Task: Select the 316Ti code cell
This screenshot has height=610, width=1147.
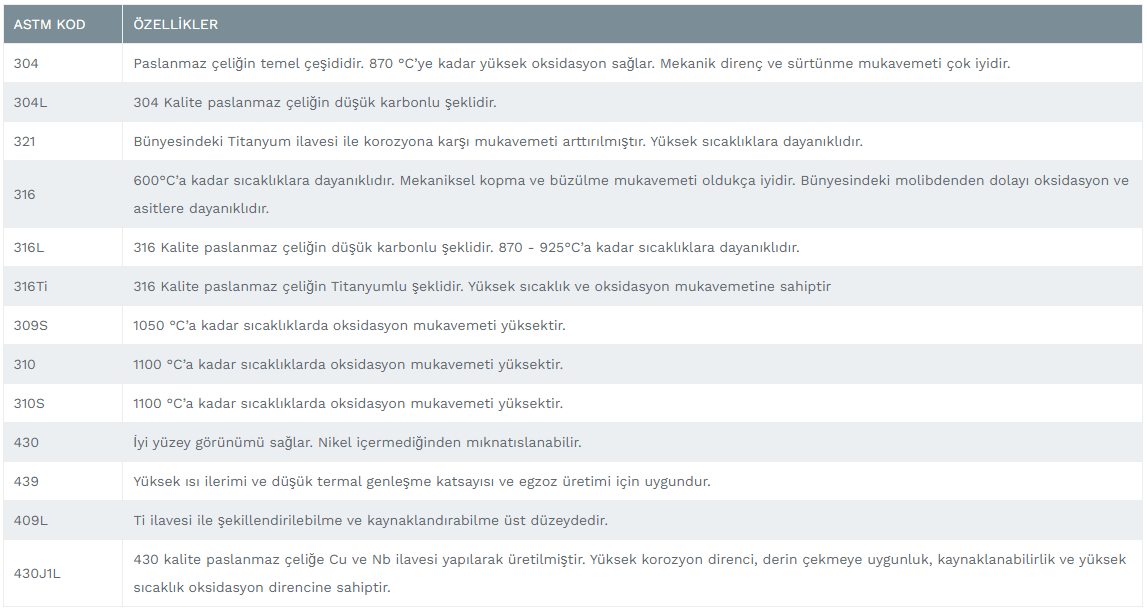Action: 63,286
